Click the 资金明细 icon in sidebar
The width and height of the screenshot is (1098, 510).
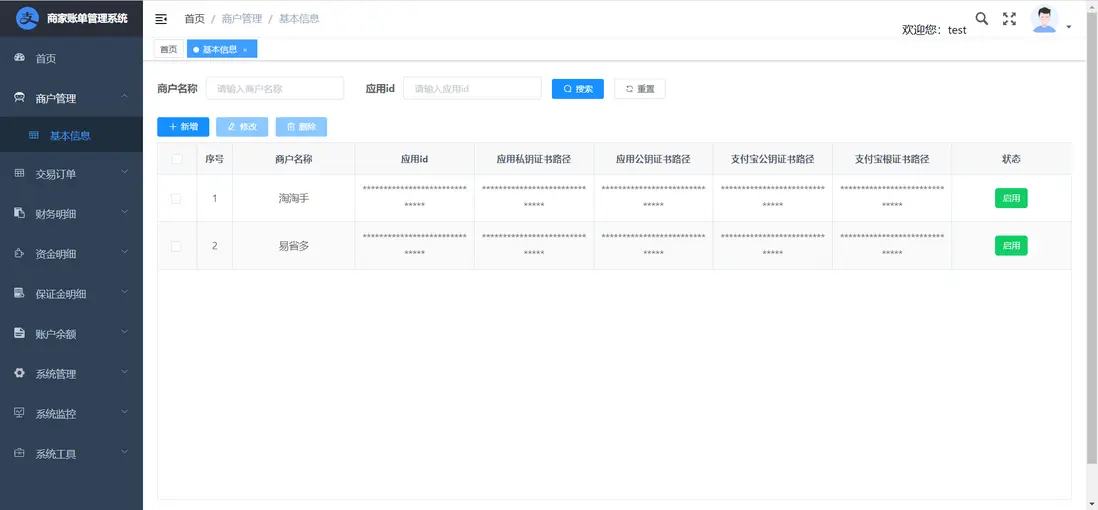pyautogui.click(x=20, y=253)
